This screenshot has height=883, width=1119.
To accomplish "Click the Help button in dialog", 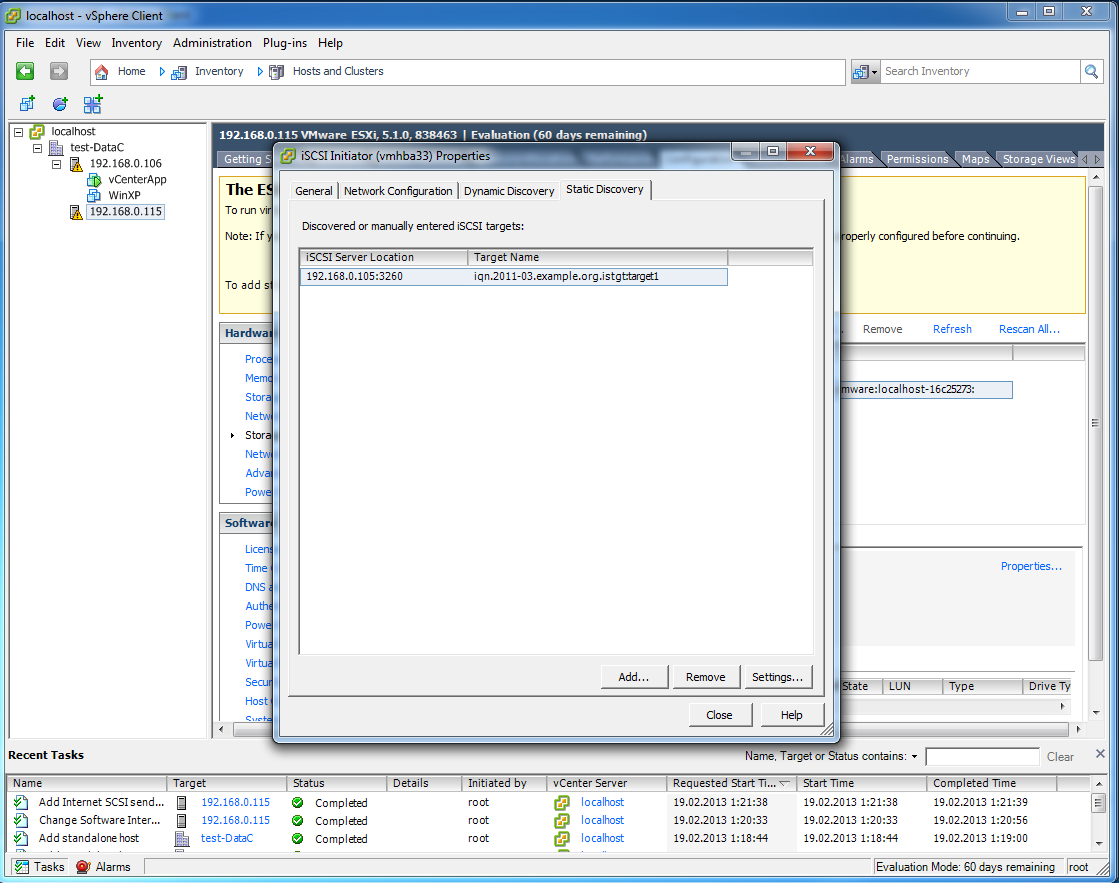I will [x=791, y=715].
